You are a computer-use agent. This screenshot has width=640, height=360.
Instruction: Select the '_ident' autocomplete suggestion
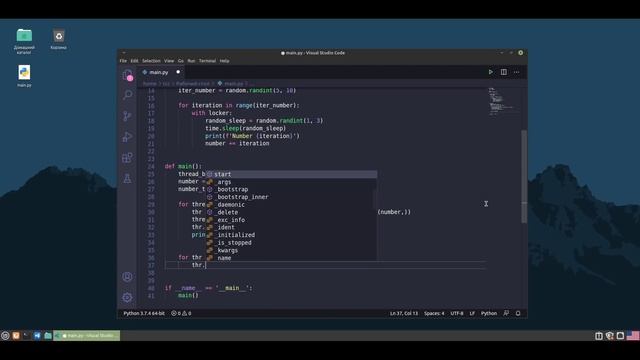tap(291, 227)
